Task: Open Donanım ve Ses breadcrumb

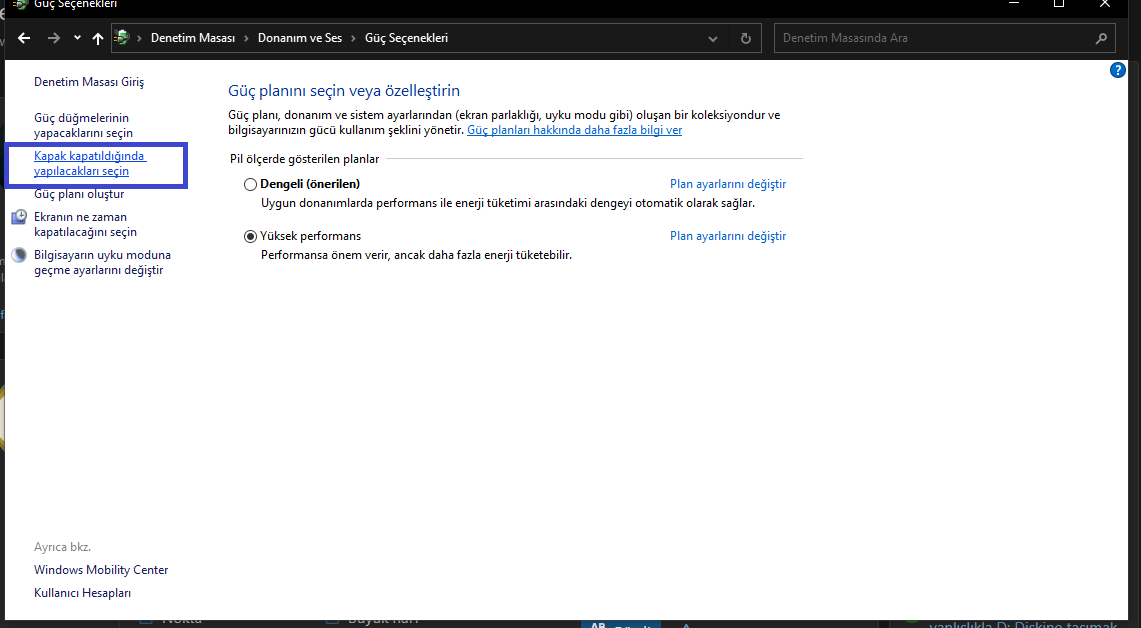Action: pos(300,38)
